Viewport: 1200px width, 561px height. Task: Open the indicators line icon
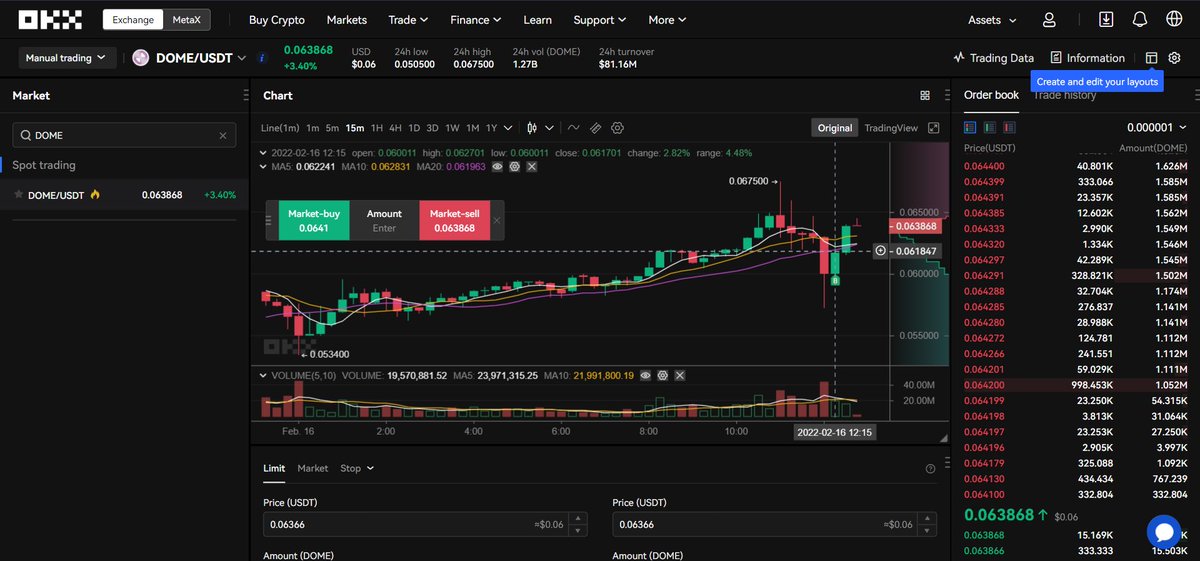tap(573, 128)
